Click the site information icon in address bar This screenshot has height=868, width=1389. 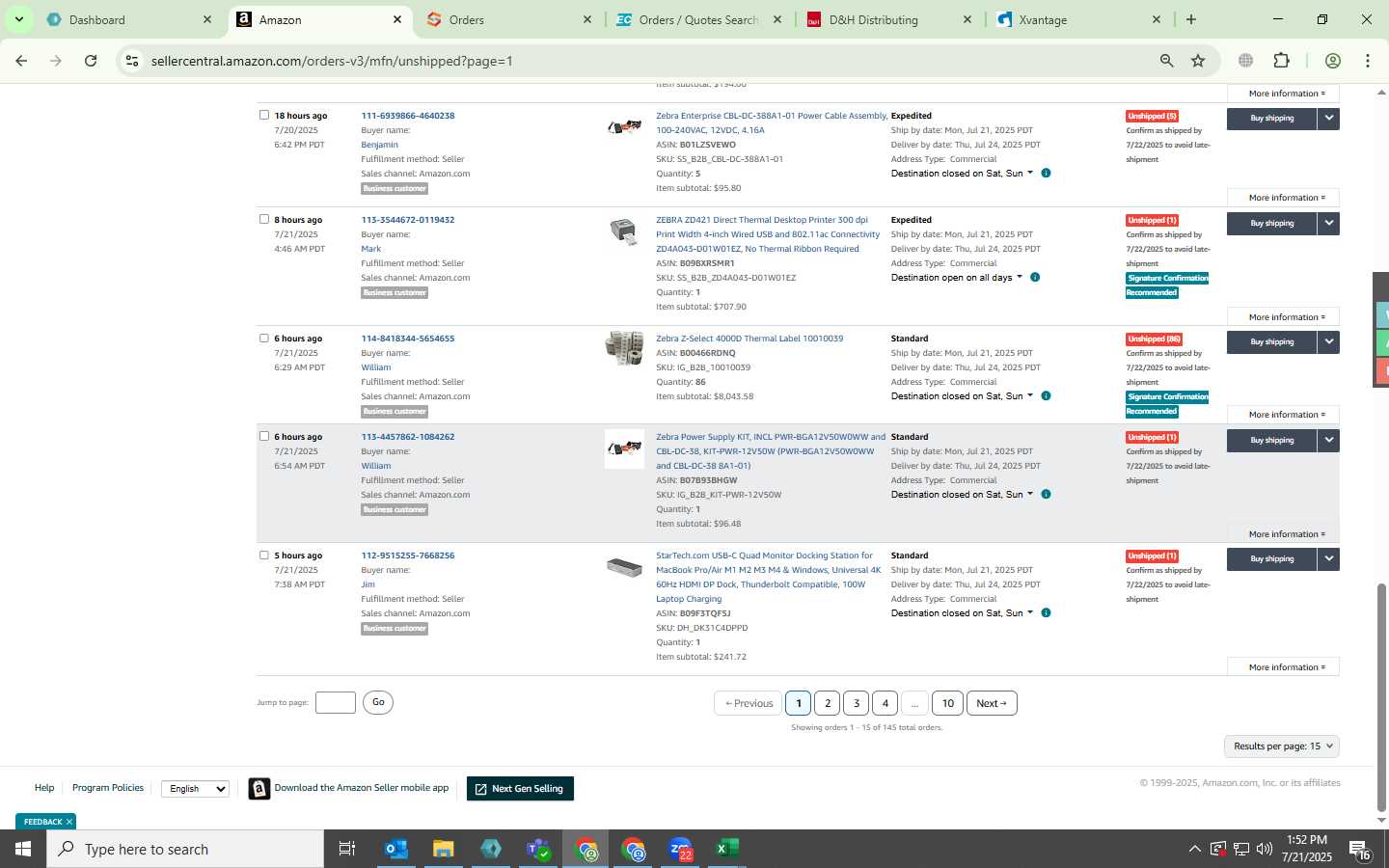132,61
